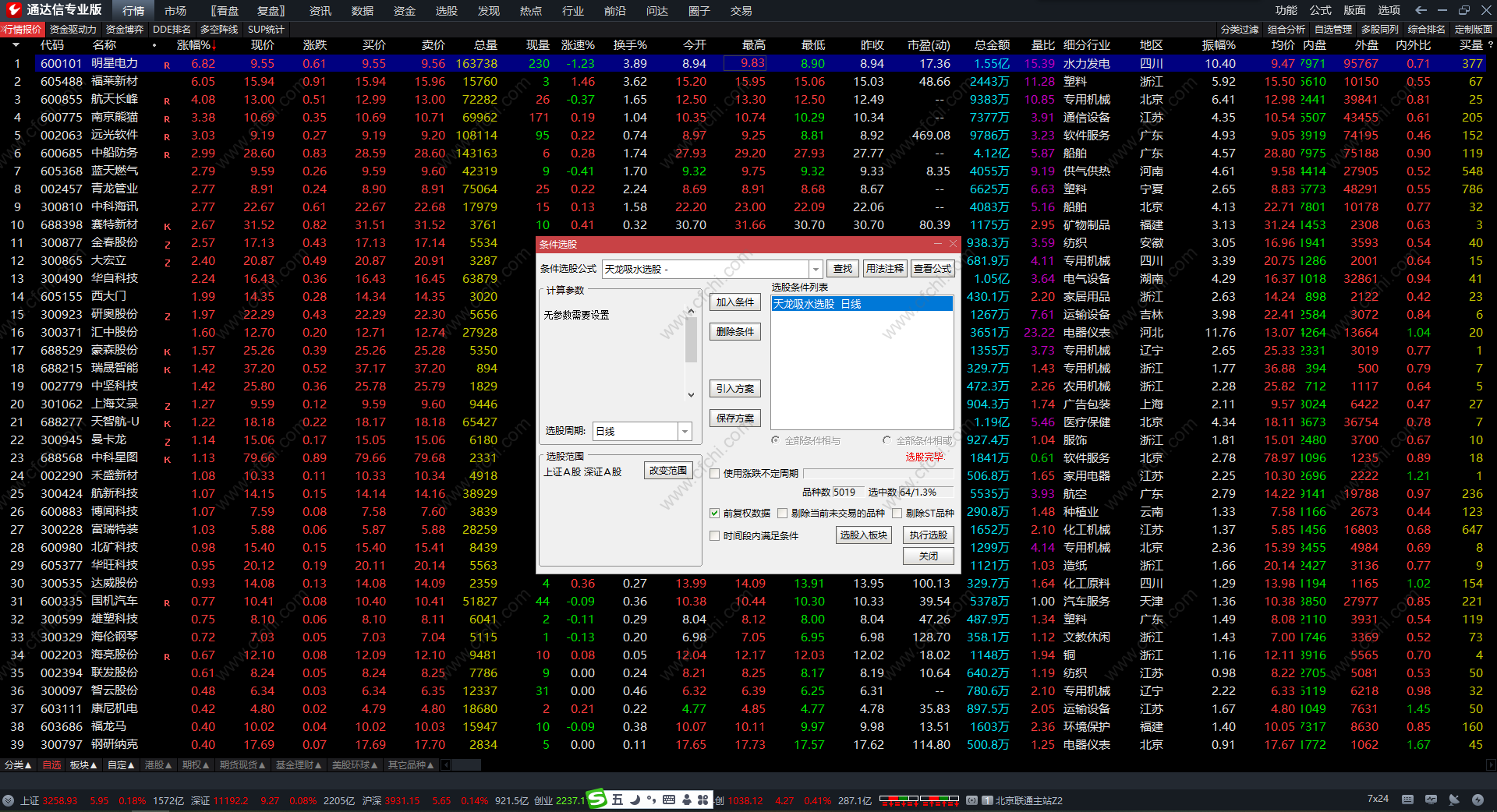
Task: Switch to the DDE排名 tab
Action: tap(172, 29)
